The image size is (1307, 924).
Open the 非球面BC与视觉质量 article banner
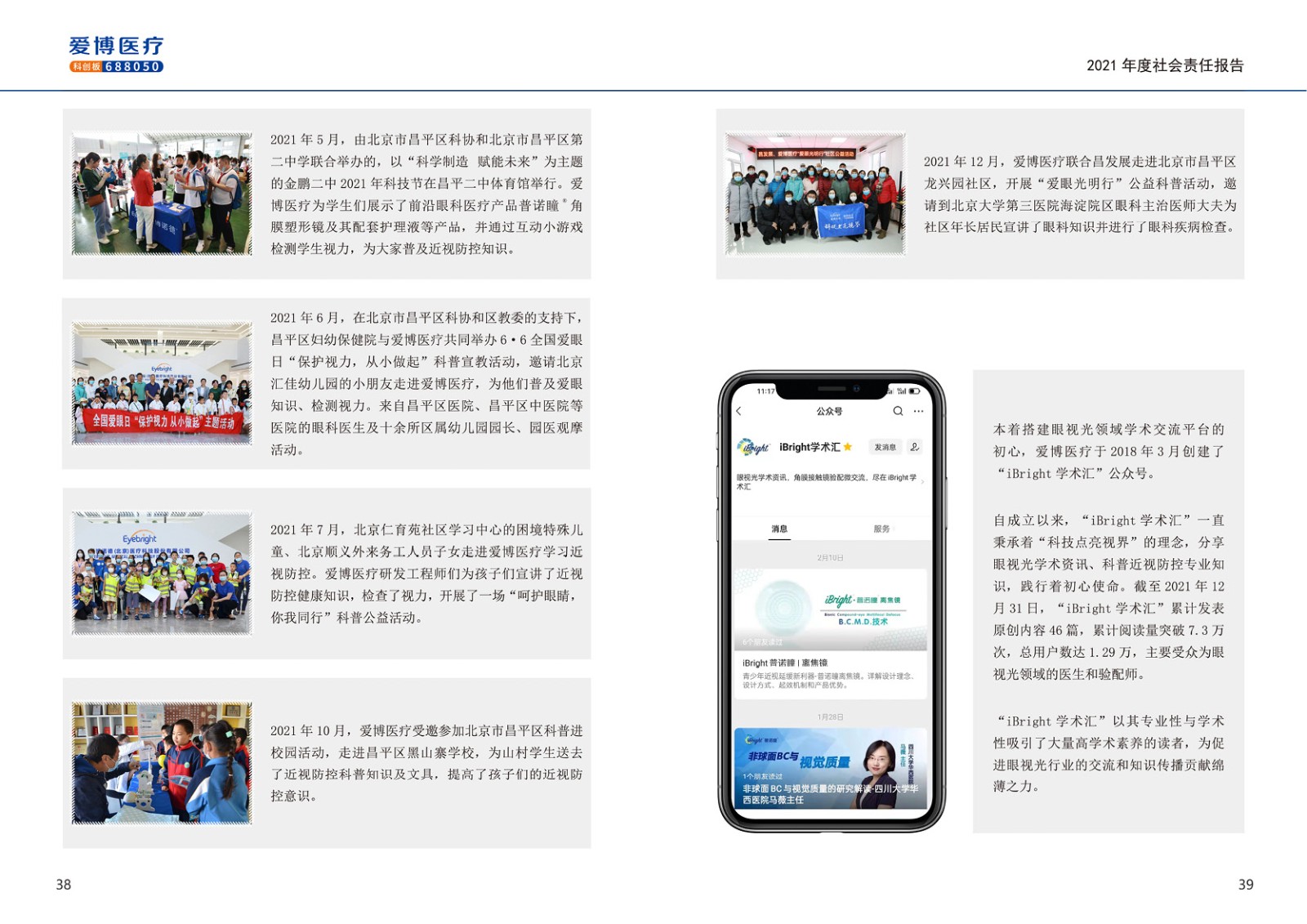pos(830,768)
